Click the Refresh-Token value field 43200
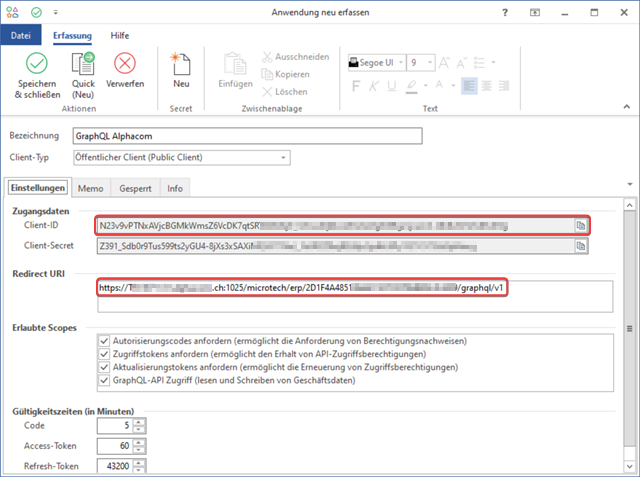 coord(116,466)
